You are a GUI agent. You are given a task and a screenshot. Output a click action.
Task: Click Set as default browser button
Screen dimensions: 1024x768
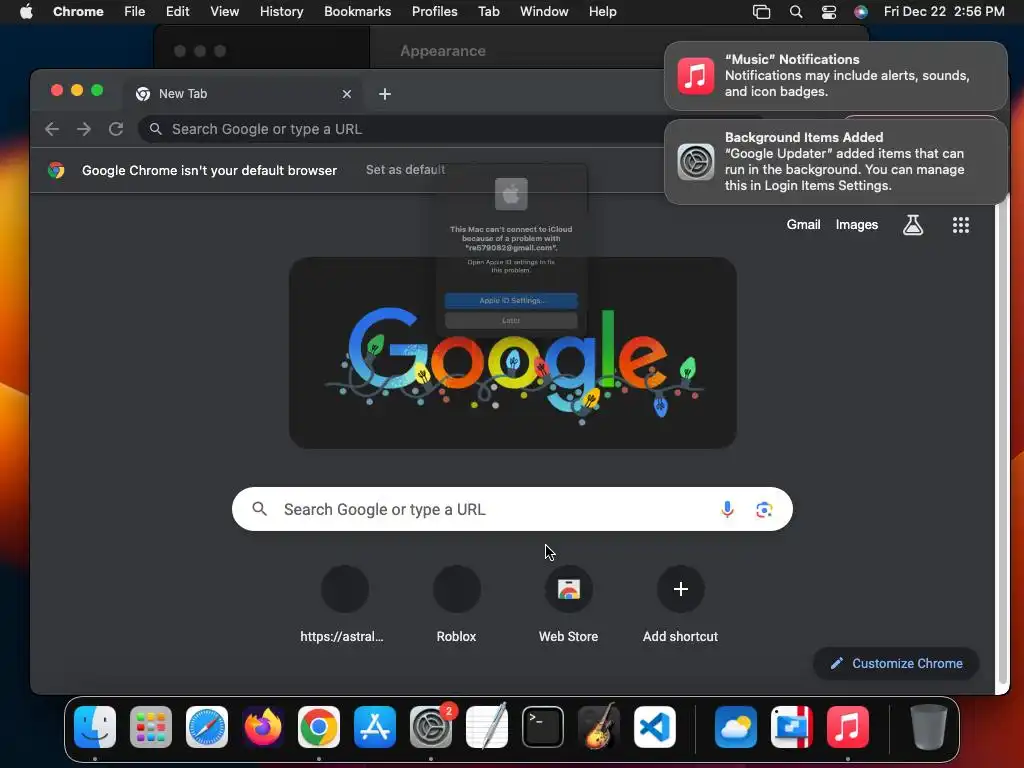coord(405,170)
